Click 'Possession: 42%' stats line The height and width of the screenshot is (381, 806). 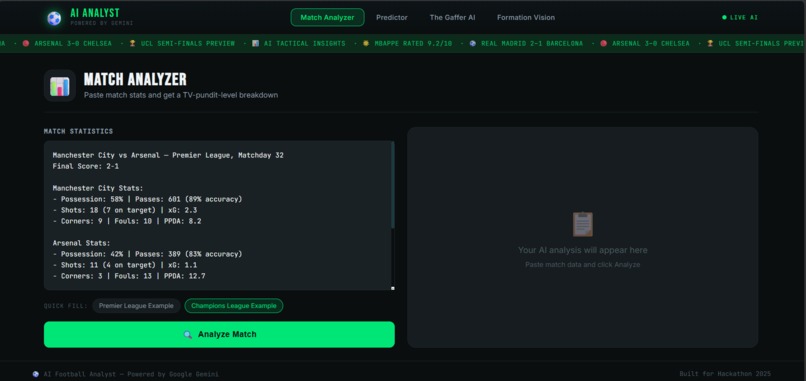(x=147, y=255)
